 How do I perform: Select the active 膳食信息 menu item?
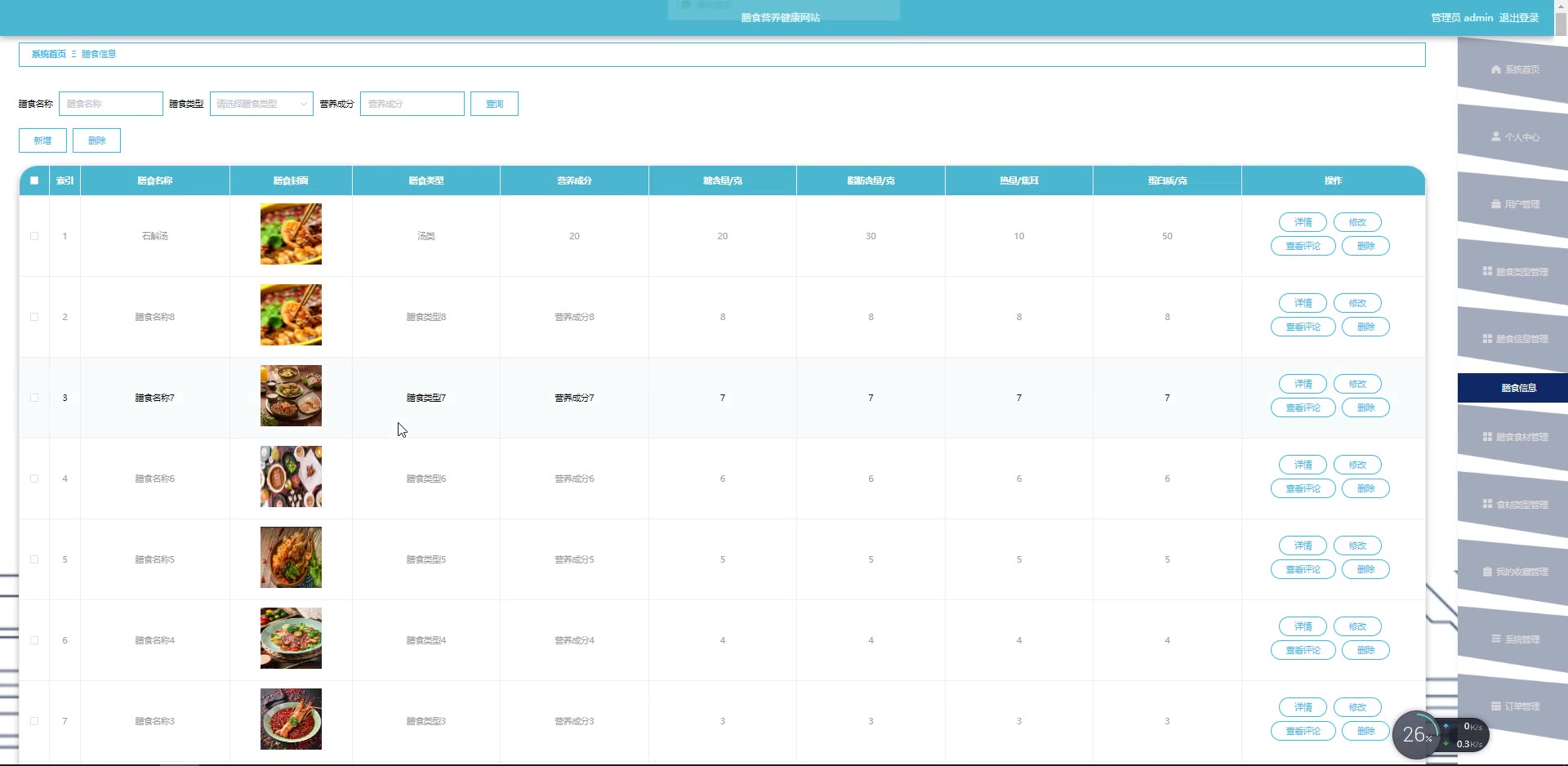[x=1518, y=388]
